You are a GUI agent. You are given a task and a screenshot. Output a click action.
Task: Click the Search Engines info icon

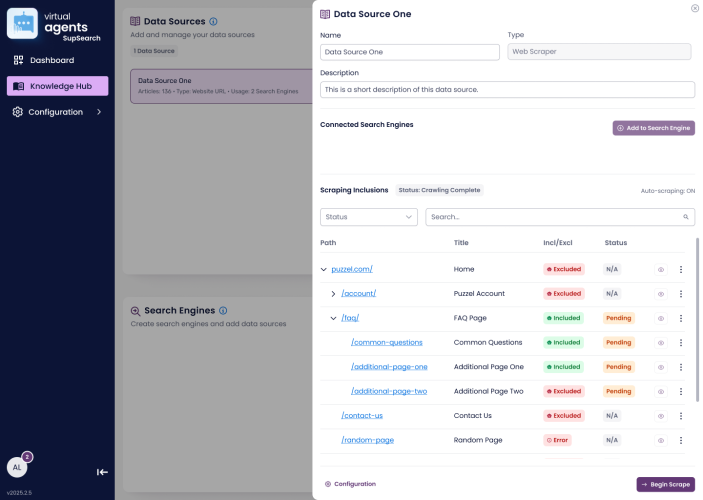[x=223, y=311]
